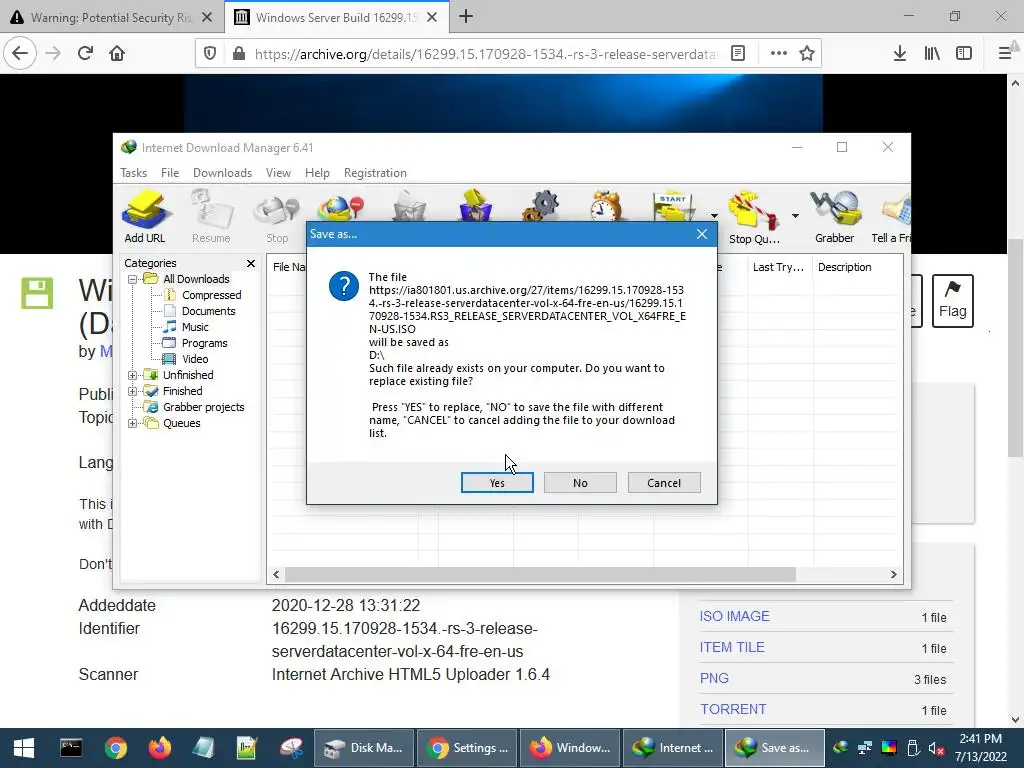Click the Stop Queue toolbar icon
The height and width of the screenshot is (768, 1024).
point(754,217)
